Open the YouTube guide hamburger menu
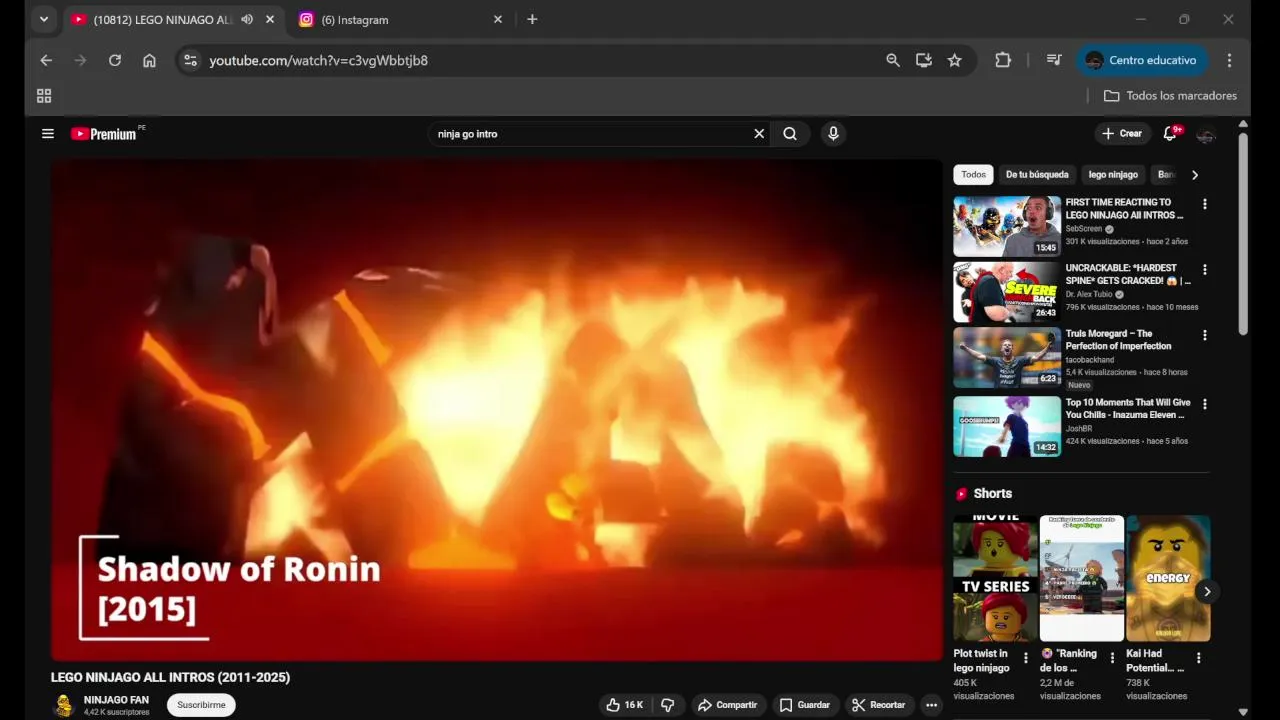 [x=47, y=133]
